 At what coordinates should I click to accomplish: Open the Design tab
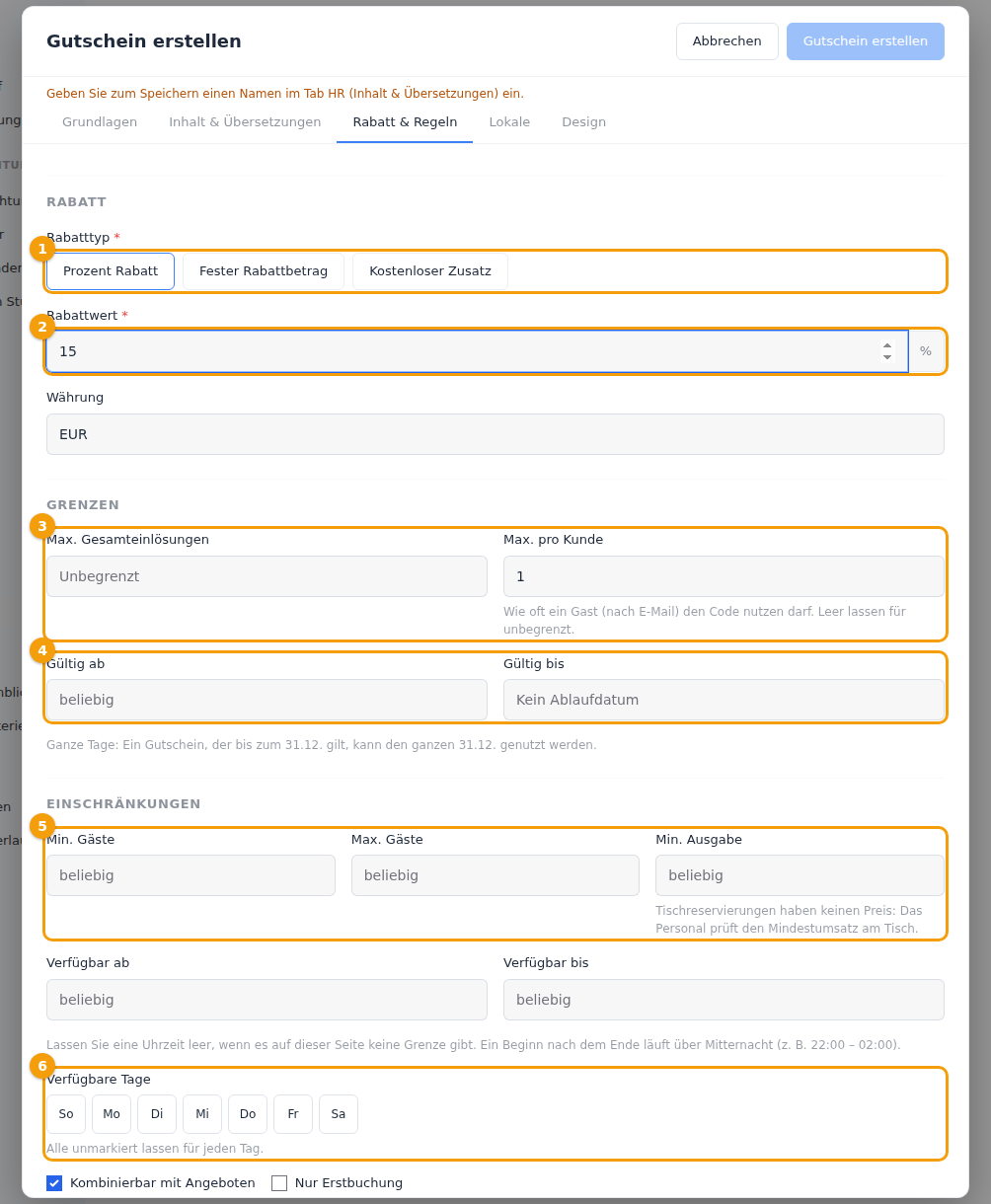(x=584, y=122)
